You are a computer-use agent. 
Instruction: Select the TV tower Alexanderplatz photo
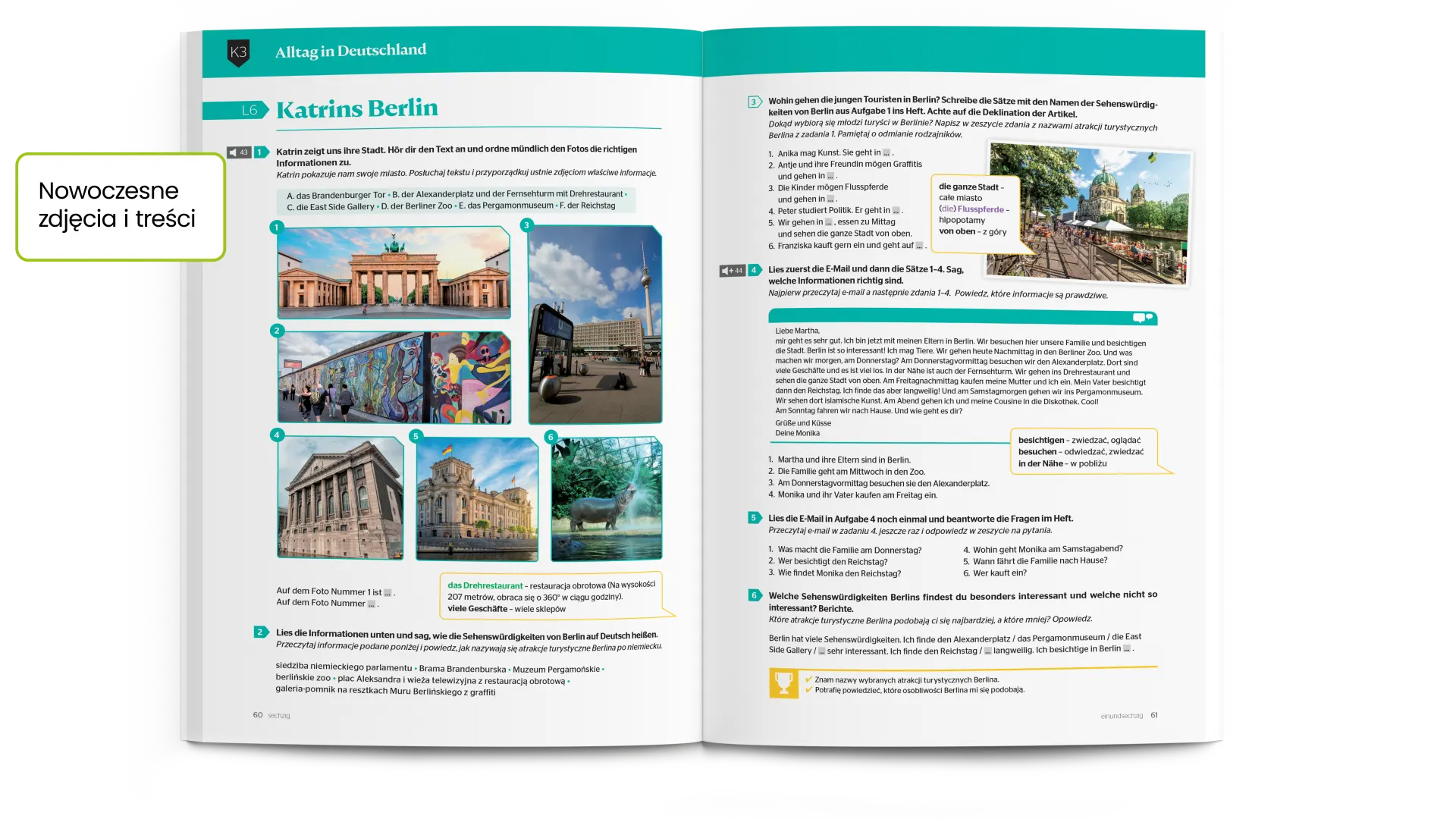tap(595, 325)
